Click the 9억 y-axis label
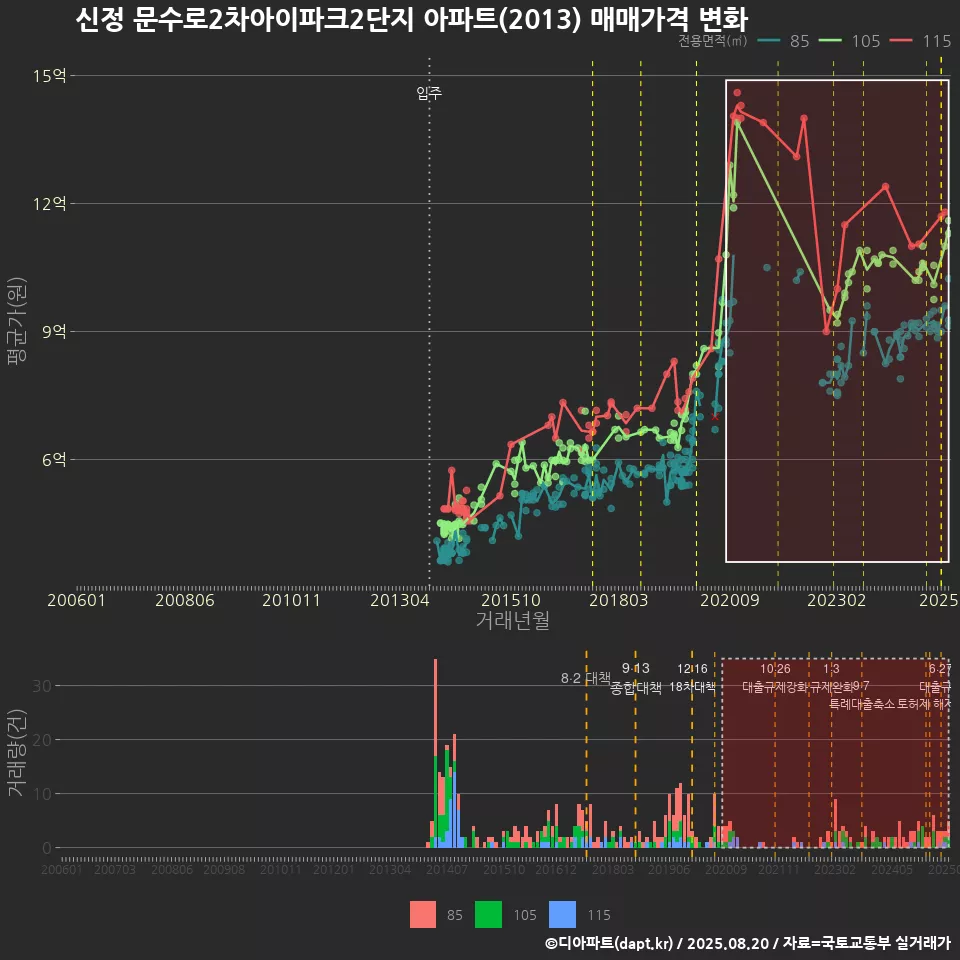The image size is (960, 960). click(x=54, y=331)
